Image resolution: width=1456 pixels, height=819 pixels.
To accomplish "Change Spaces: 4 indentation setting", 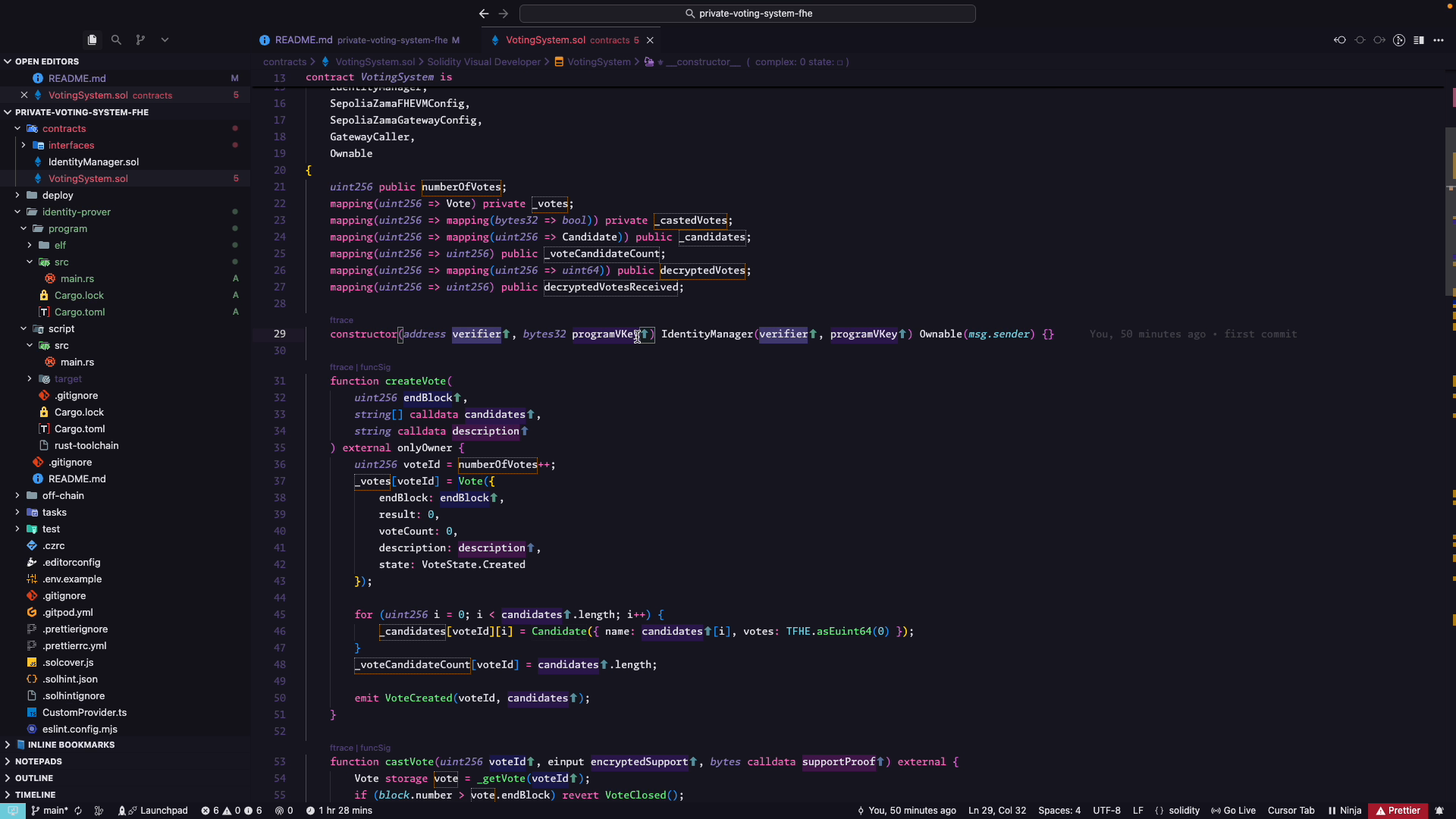I will click(x=1059, y=811).
